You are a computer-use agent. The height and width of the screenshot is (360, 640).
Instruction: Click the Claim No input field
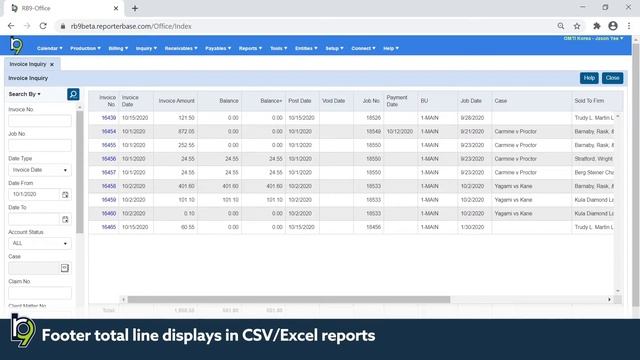(x=40, y=293)
